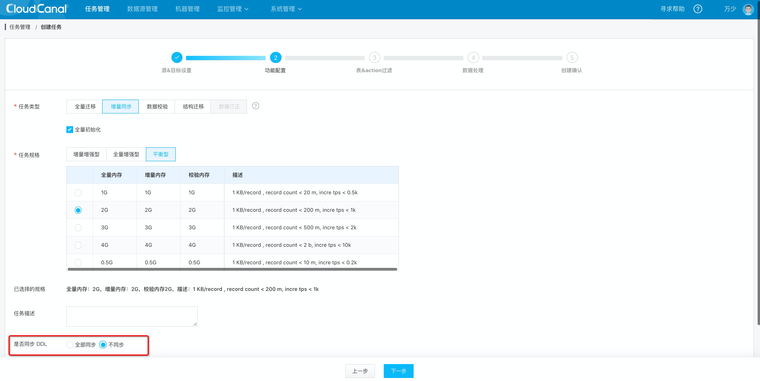Click the step 4 circle in wizard
Image resolution: width=760 pixels, height=381 pixels.
pos(473,57)
